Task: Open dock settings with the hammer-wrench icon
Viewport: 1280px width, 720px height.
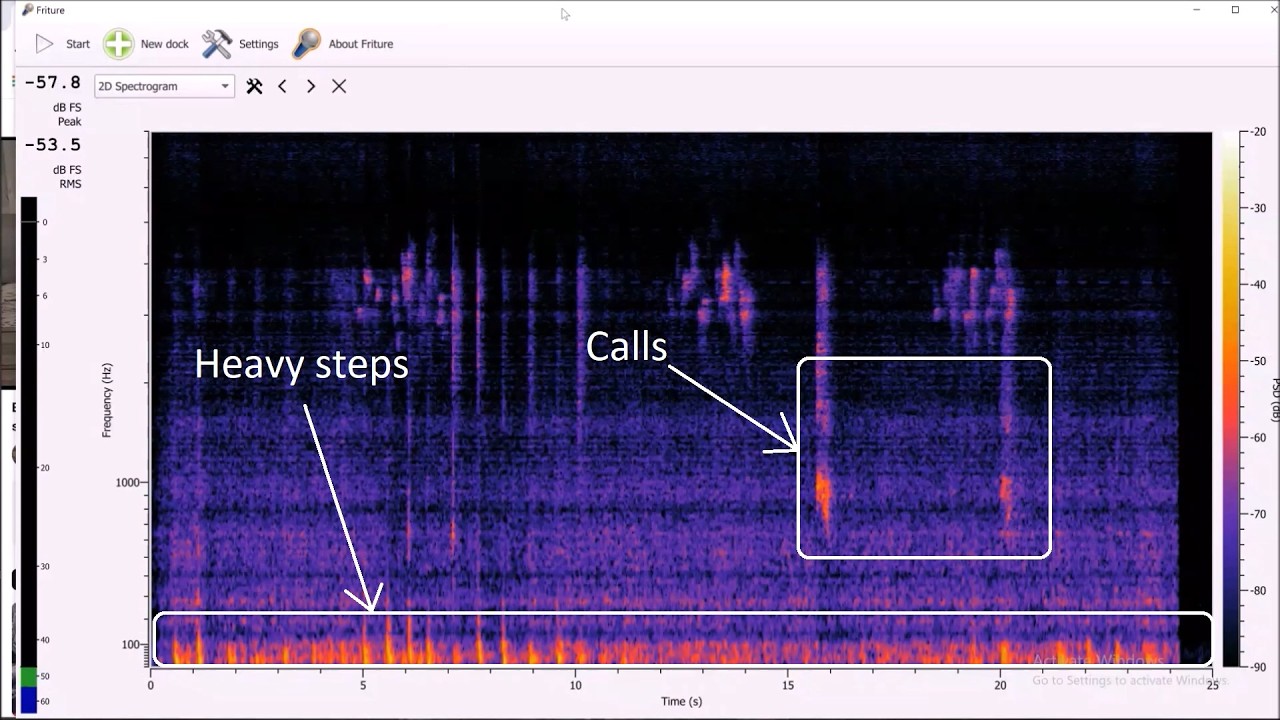Action: [254, 86]
